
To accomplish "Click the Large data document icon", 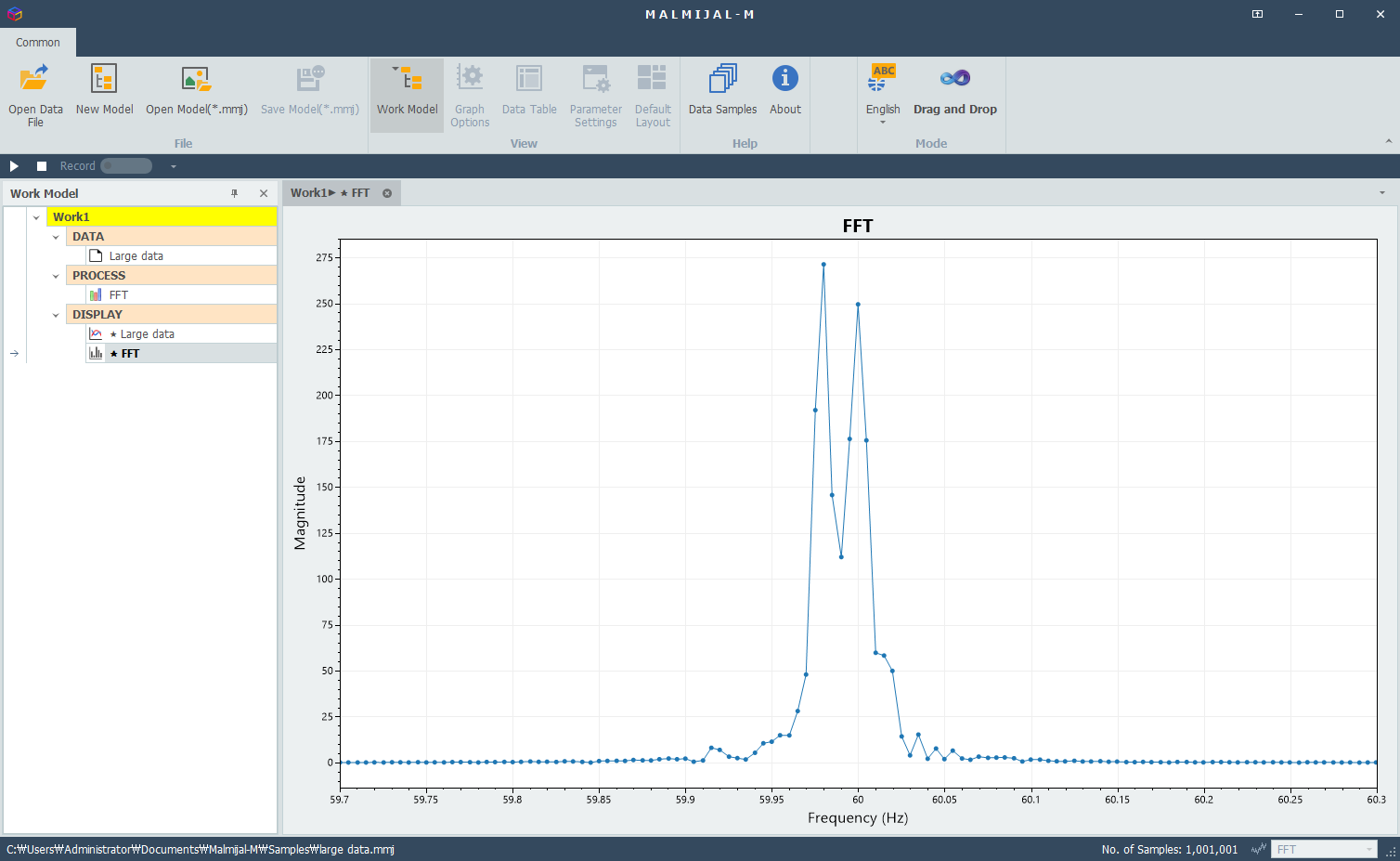I will pos(96,255).
